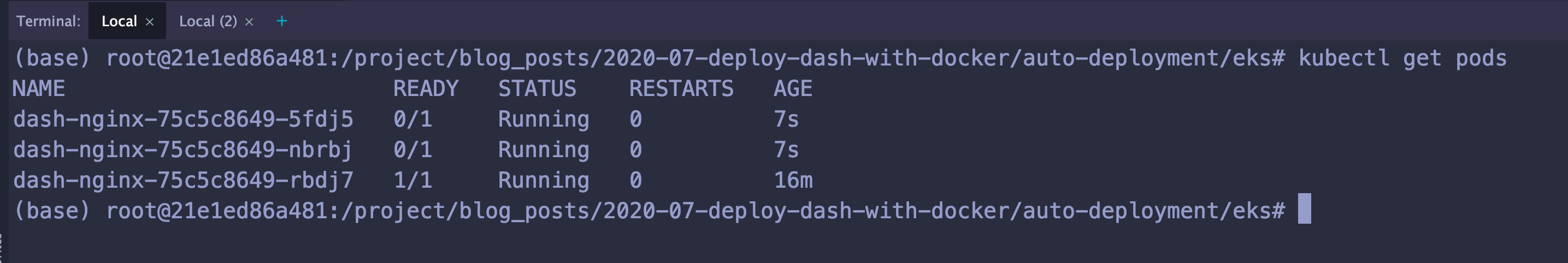1568x263 pixels.
Task: Click pod name dash-nginx-75c5c8649-nbrbj
Action: [x=183, y=150]
